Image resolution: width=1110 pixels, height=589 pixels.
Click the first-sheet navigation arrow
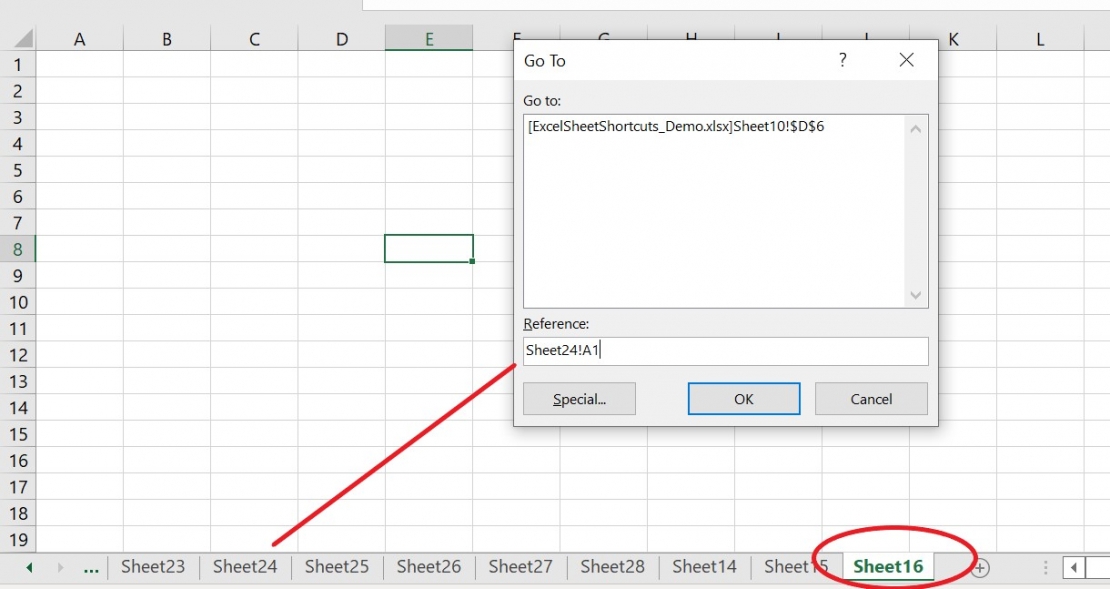[x=29, y=567]
